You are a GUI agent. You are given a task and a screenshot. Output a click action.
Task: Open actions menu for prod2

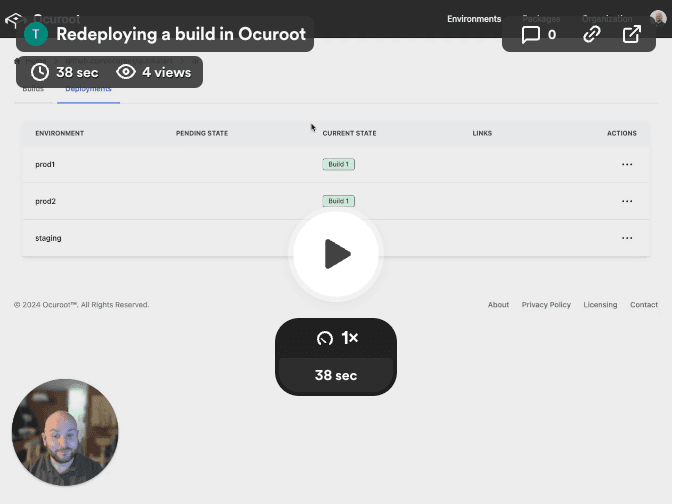pyautogui.click(x=627, y=201)
